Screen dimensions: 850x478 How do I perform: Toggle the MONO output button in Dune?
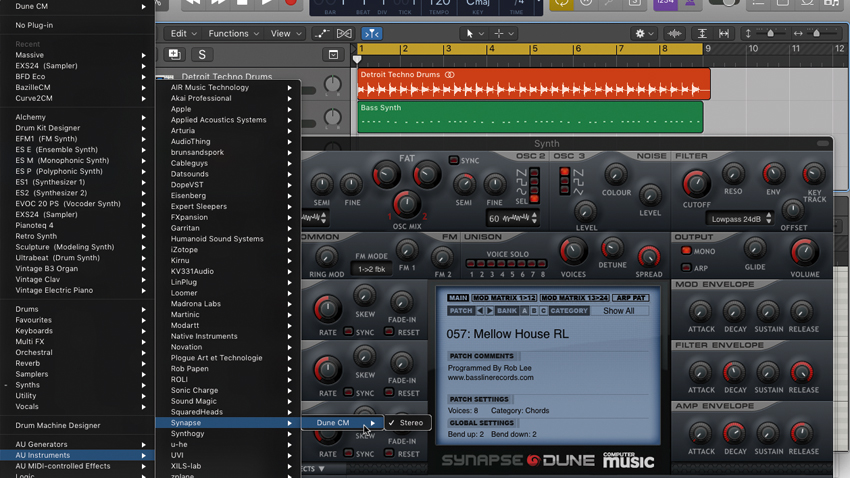pyautogui.click(x=686, y=251)
